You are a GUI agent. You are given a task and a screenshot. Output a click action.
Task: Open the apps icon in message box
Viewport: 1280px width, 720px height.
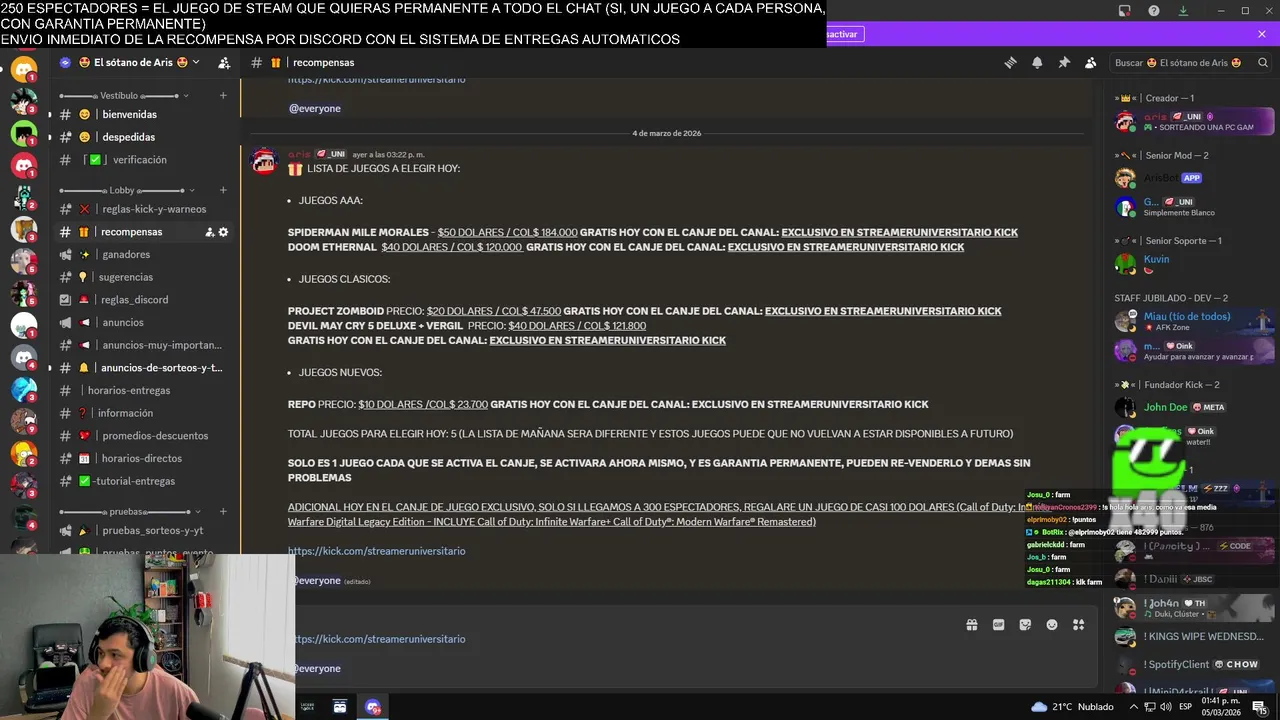pos(1078,625)
